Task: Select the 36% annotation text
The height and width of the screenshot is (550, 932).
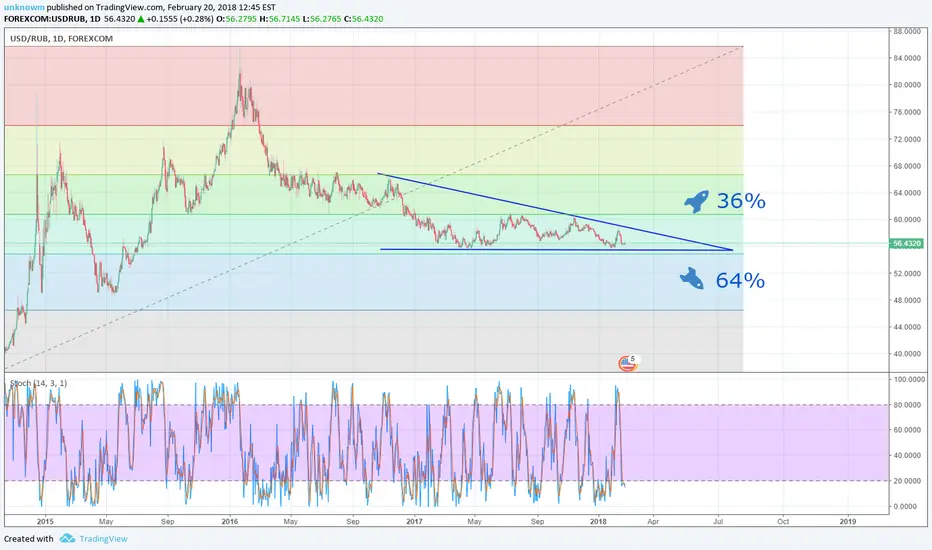Action: pos(741,201)
